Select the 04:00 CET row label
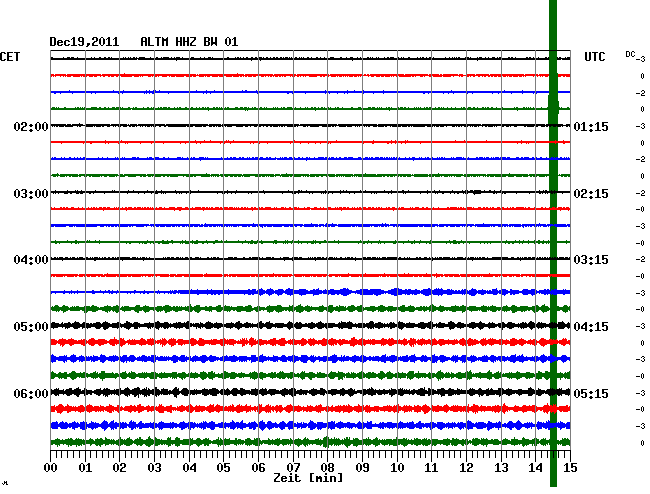The image size is (650, 494). click(31, 260)
